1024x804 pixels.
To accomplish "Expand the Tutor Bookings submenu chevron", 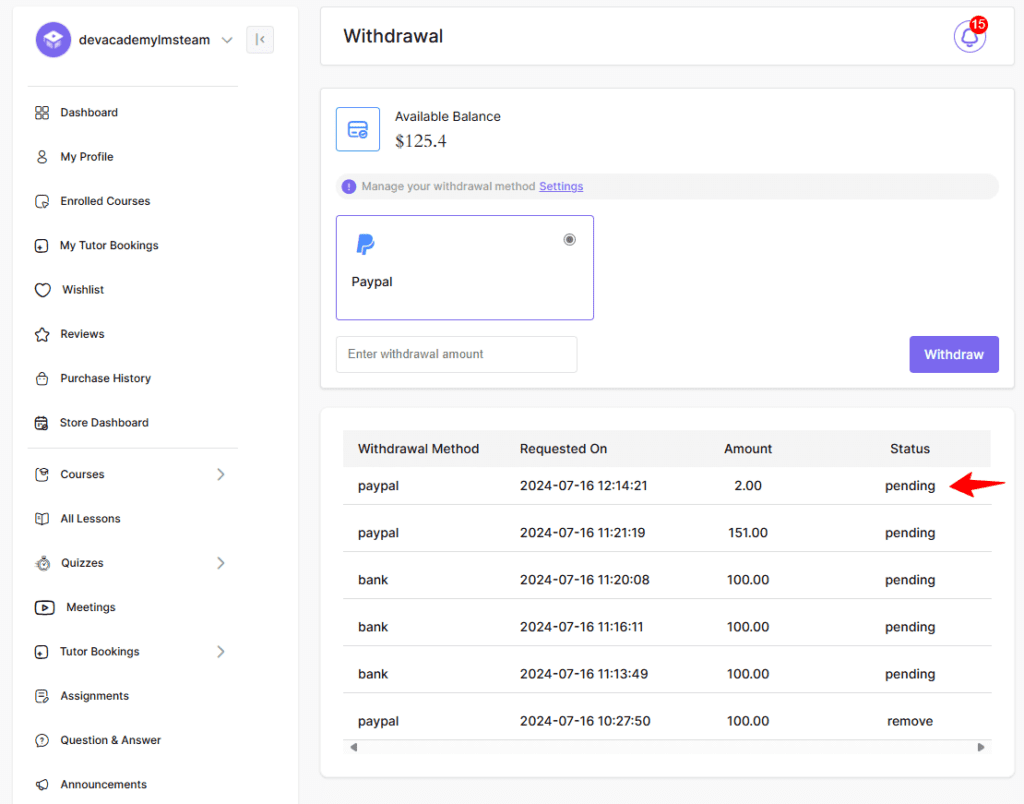I will [221, 652].
